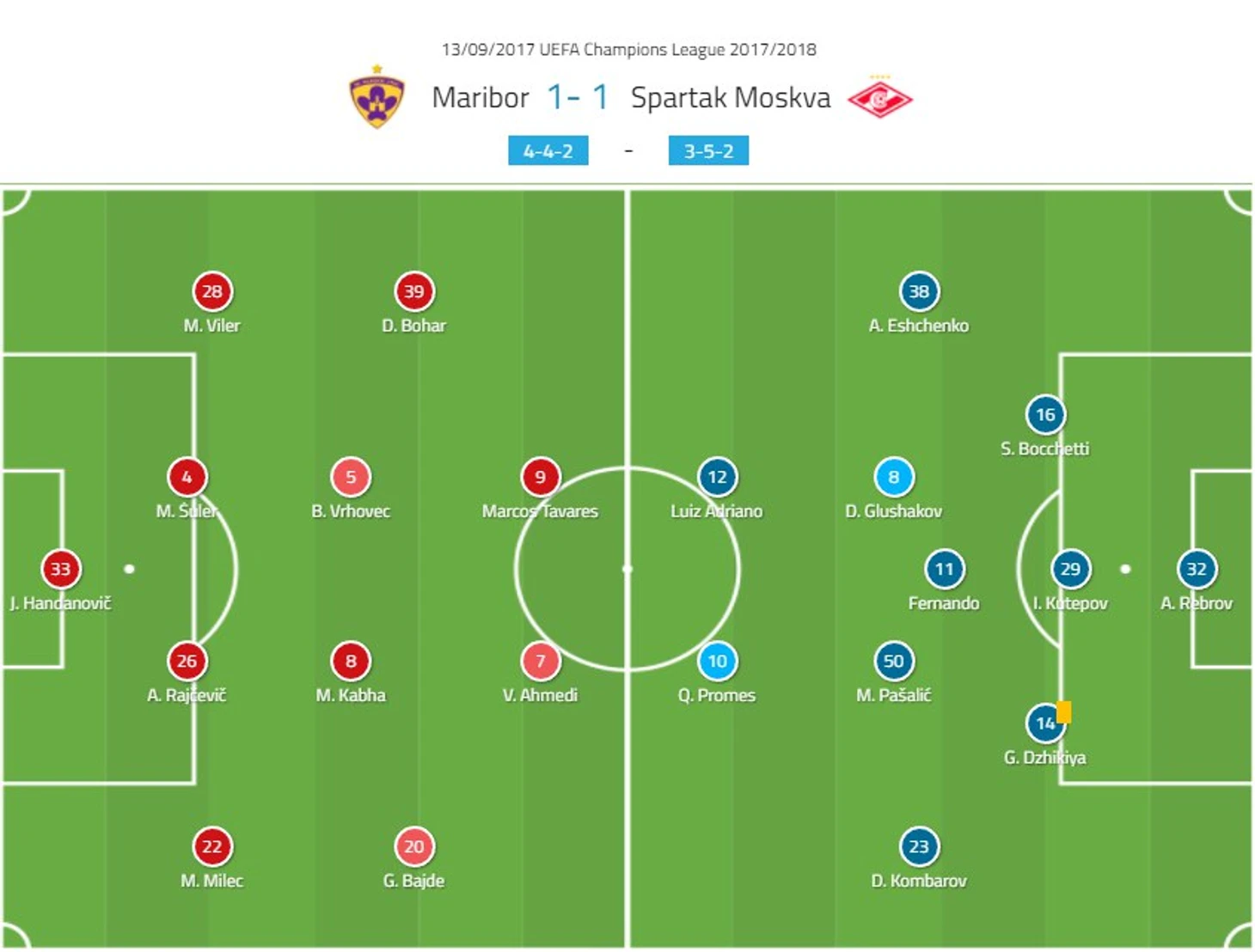Open the Maribor team name link
The width and height of the screenshot is (1255, 952).
point(481,97)
